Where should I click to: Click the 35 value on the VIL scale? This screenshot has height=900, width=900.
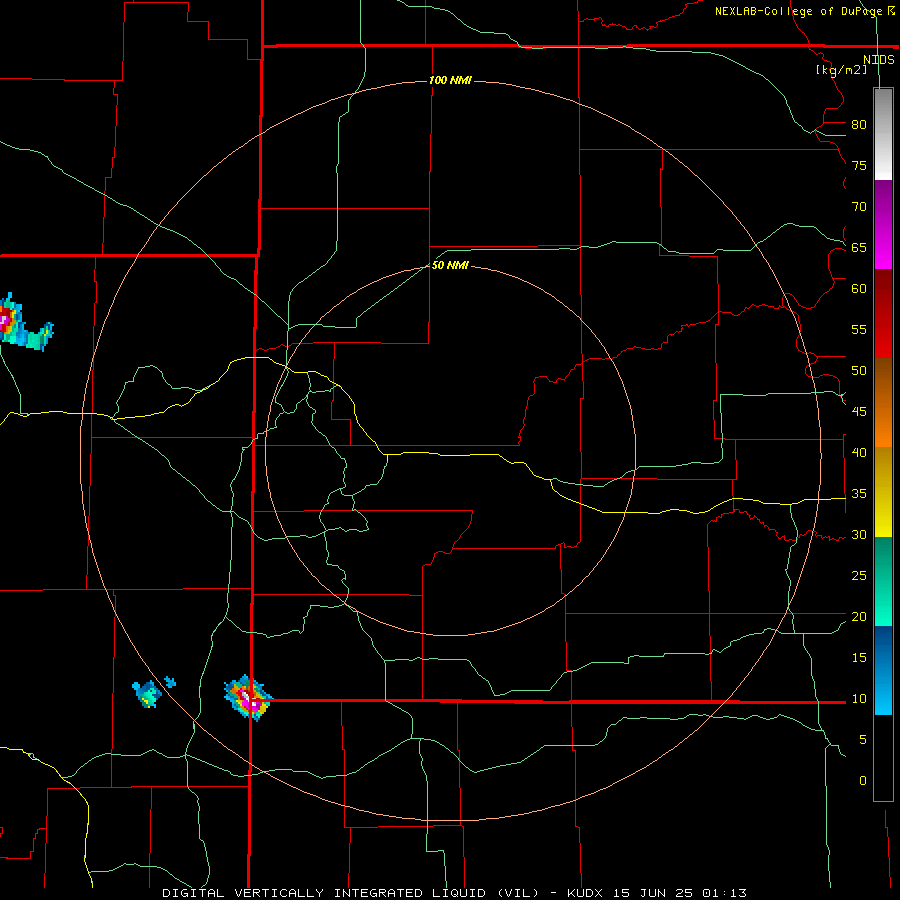[x=859, y=494]
